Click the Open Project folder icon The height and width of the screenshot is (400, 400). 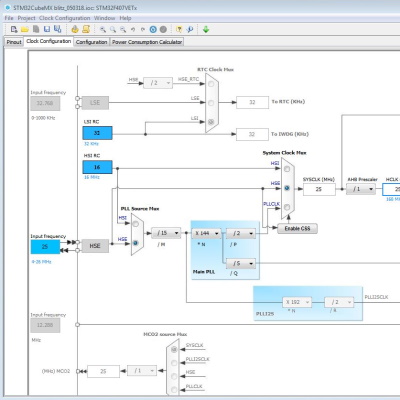[25, 29]
